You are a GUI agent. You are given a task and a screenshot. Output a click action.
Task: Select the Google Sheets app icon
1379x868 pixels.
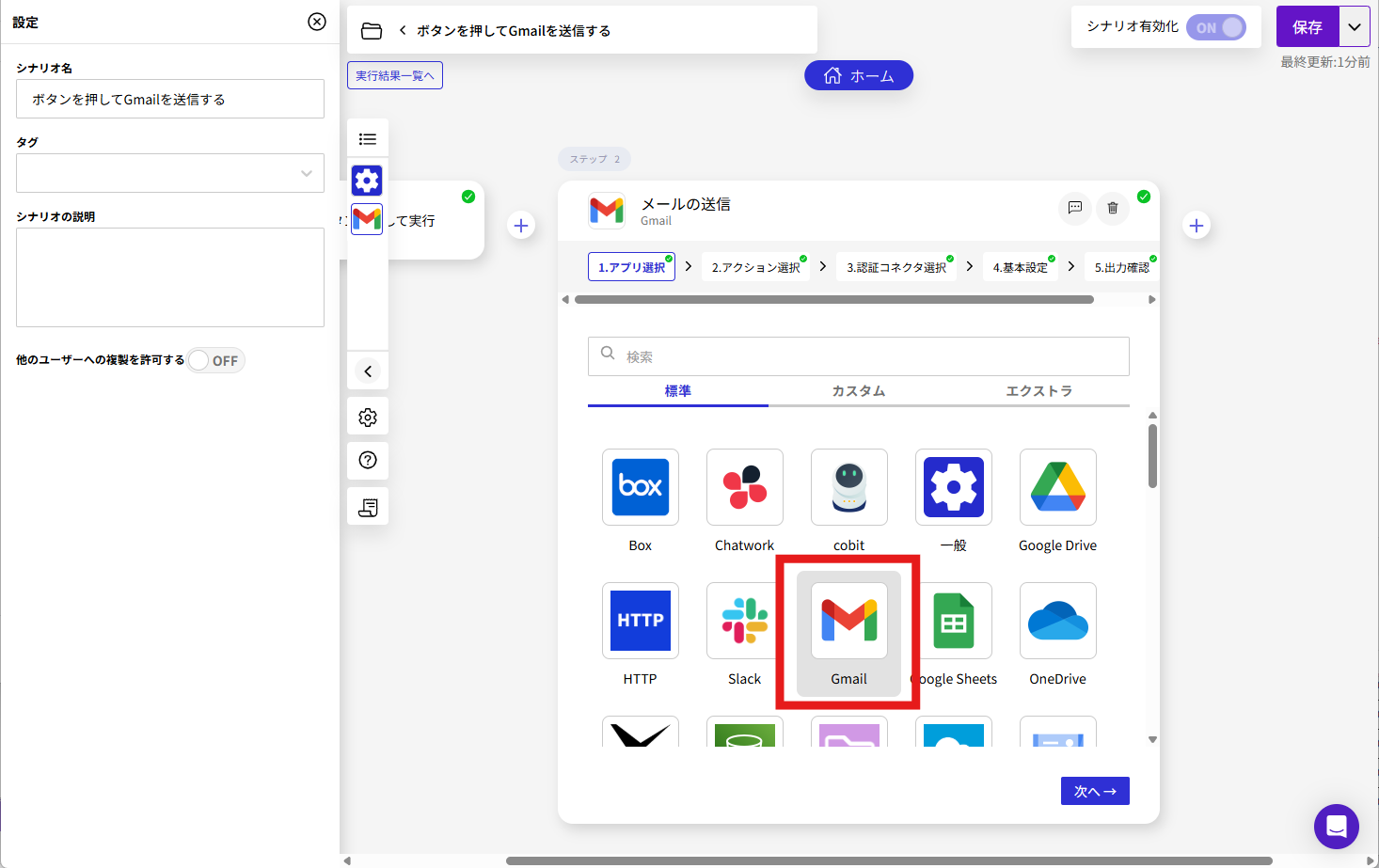click(955, 621)
